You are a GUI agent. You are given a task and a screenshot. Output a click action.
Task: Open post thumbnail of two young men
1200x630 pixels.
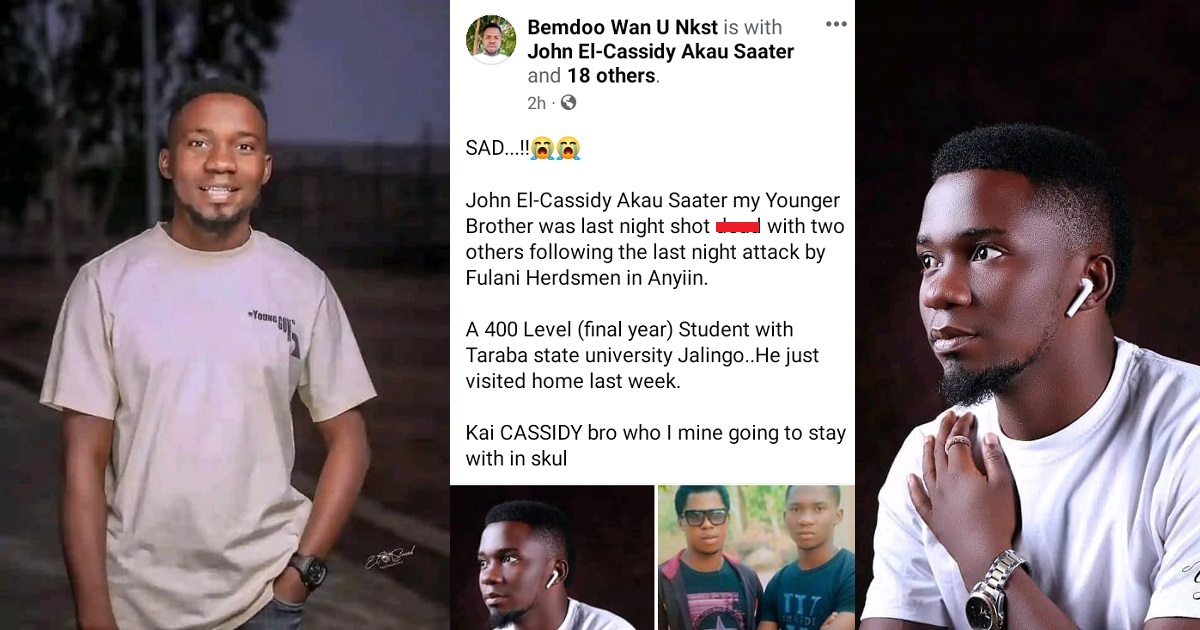756,558
